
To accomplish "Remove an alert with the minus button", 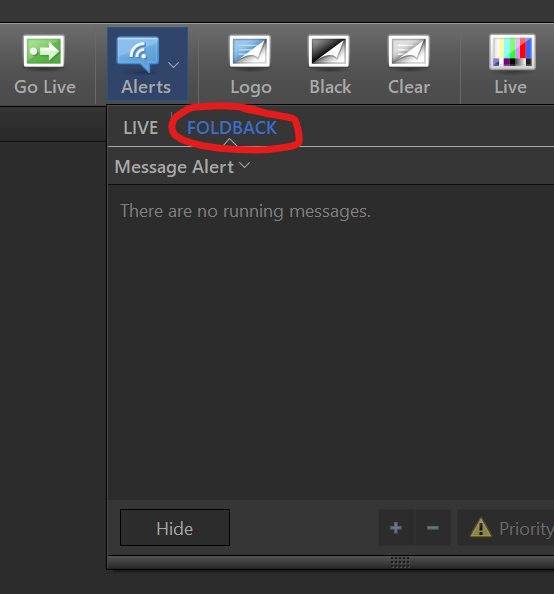I will pyautogui.click(x=433, y=528).
